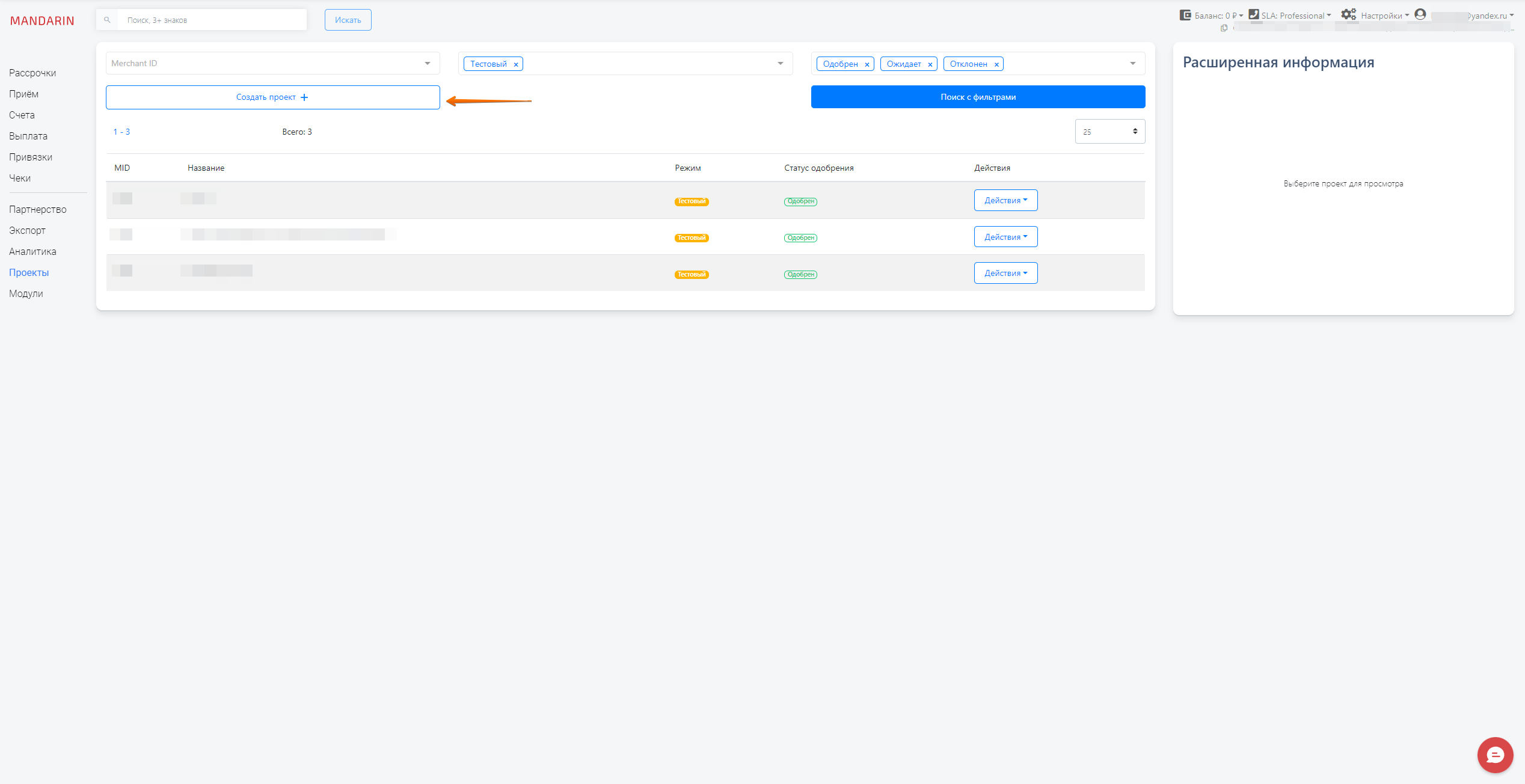
Task: Click the settings gears icon
Action: pos(1349,14)
